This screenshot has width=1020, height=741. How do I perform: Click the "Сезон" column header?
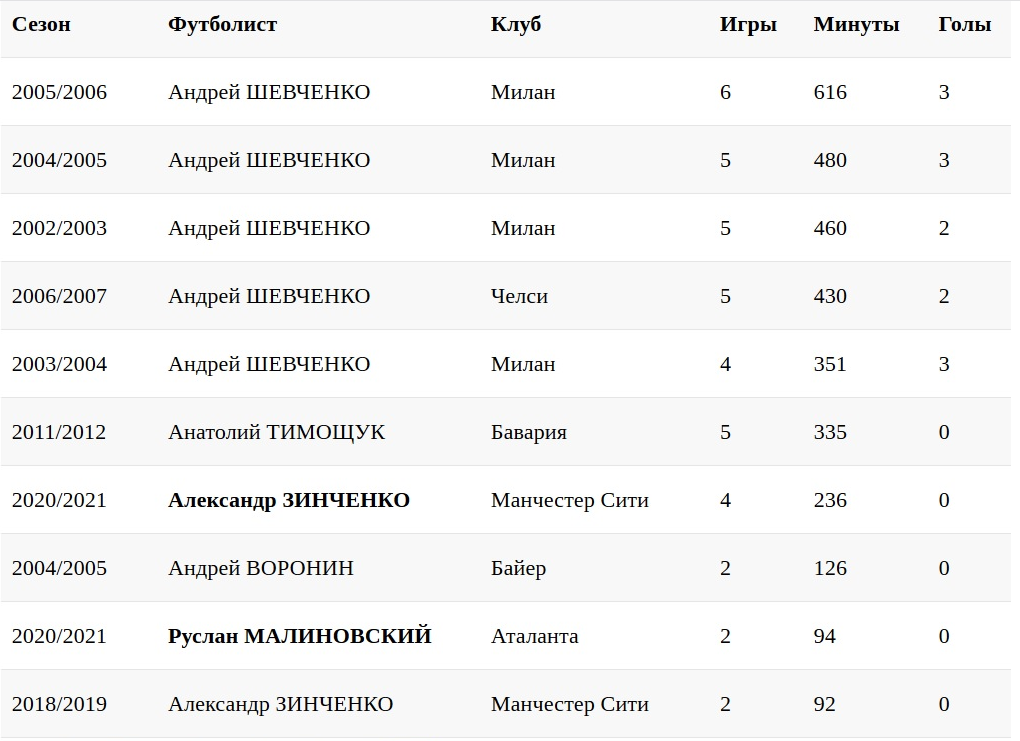click(x=41, y=25)
